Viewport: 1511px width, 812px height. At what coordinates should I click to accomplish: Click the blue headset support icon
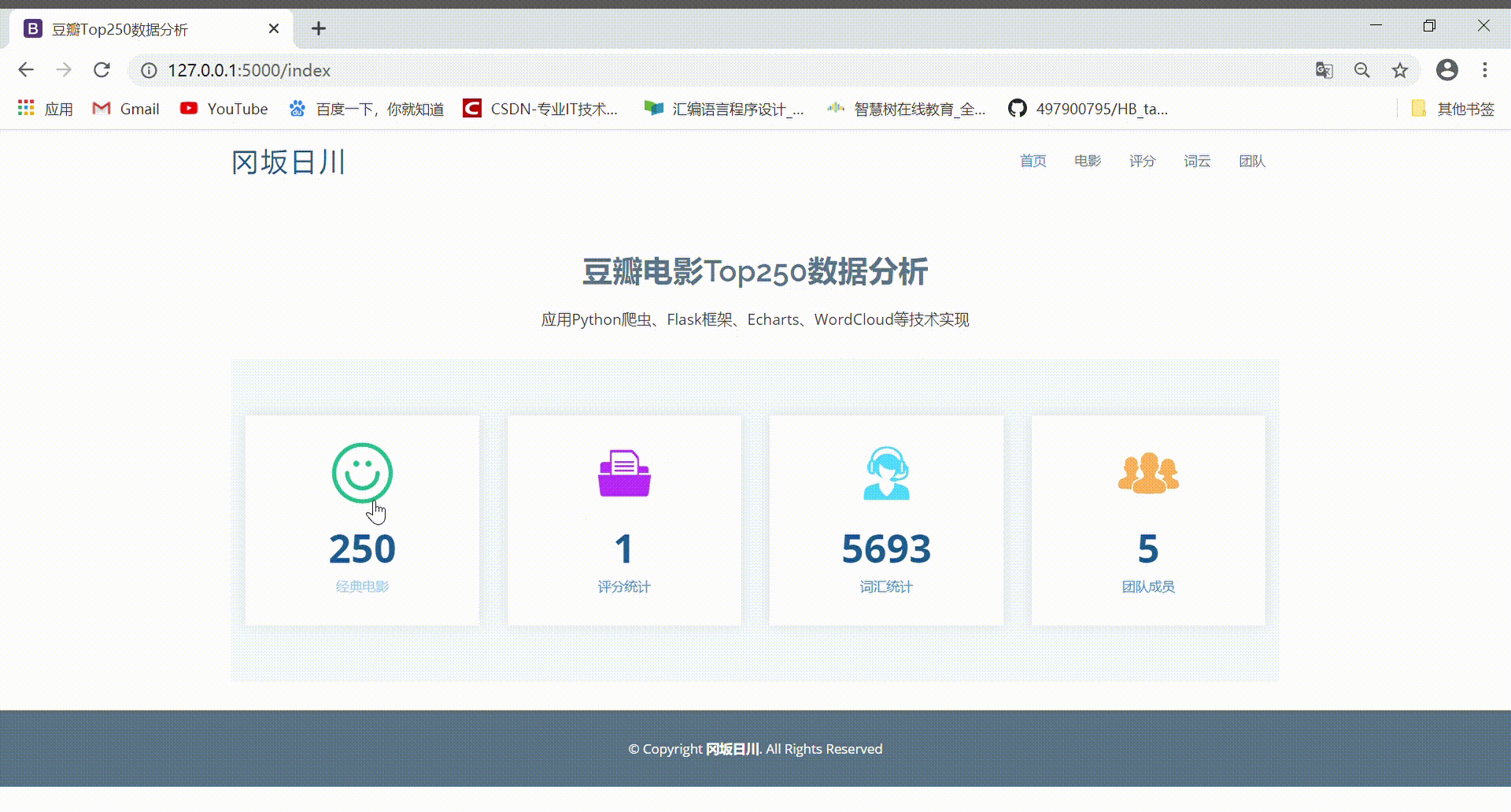(x=886, y=473)
